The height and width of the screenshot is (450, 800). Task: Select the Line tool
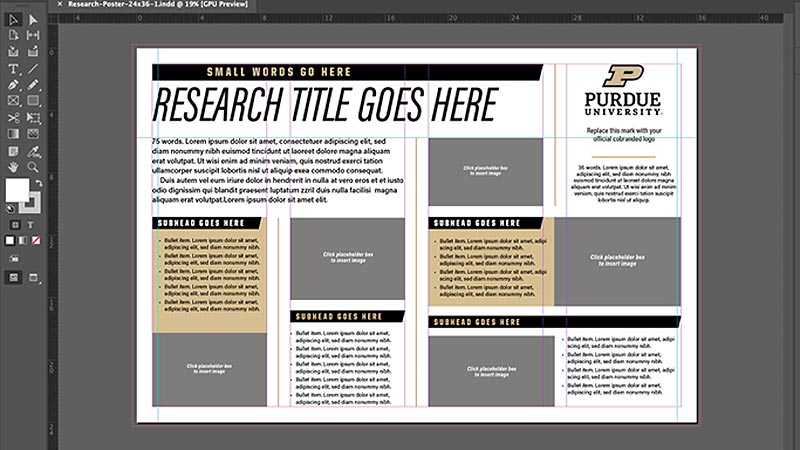tap(33, 68)
